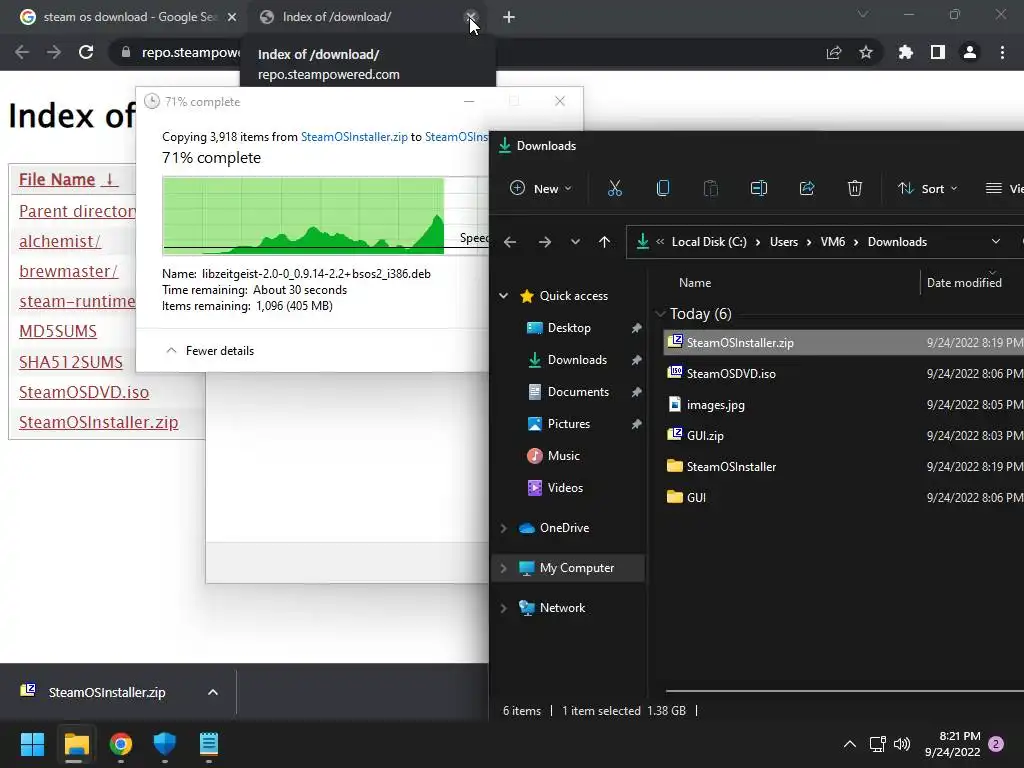Go forward in the Downloads Explorer window
This screenshot has width=1024, height=768.
(545, 242)
